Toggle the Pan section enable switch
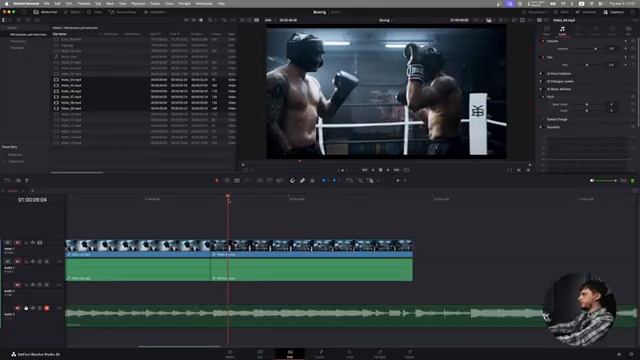Image resolution: width=640 pixels, height=360 pixels. point(542,57)
